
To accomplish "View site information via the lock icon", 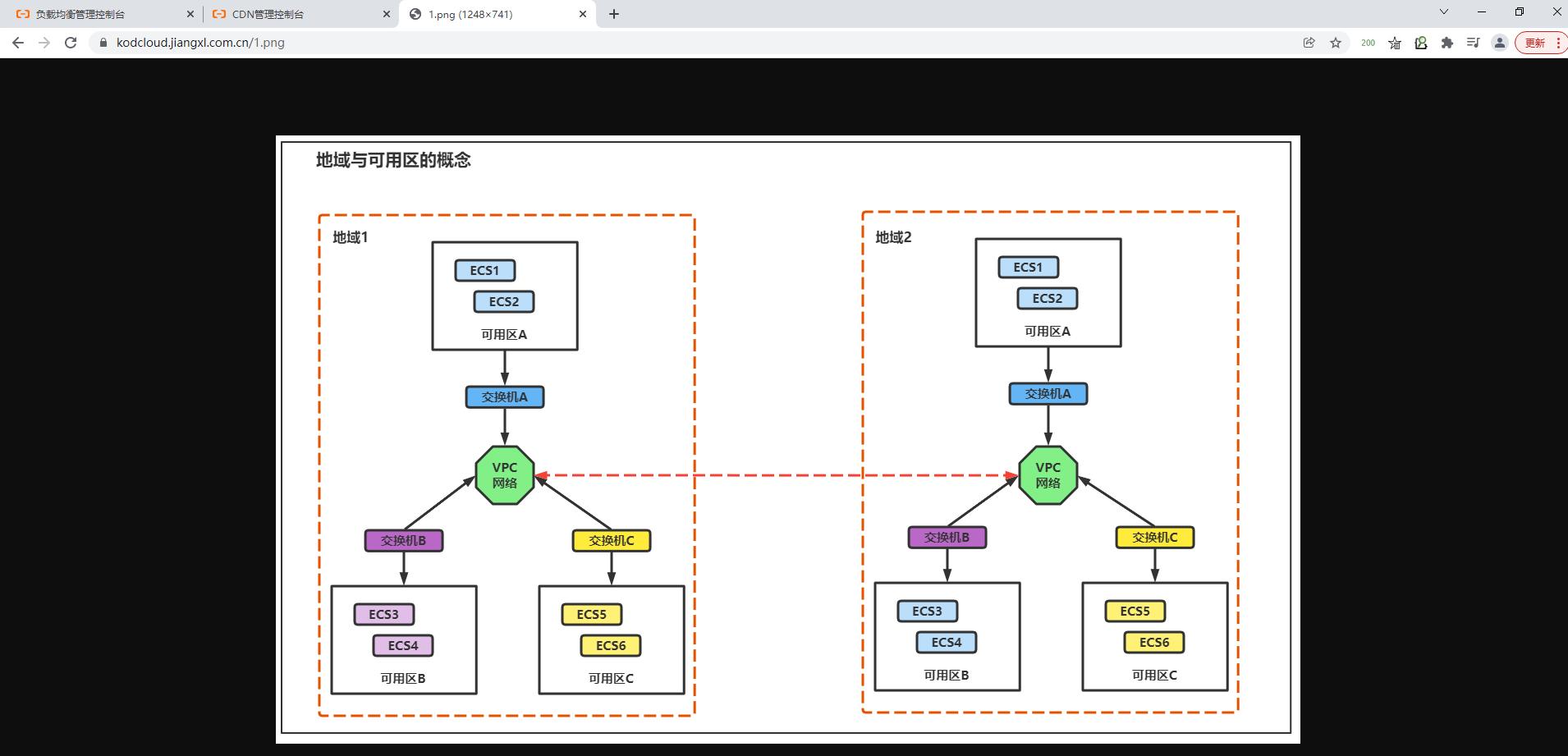I will tap(103, 43).
